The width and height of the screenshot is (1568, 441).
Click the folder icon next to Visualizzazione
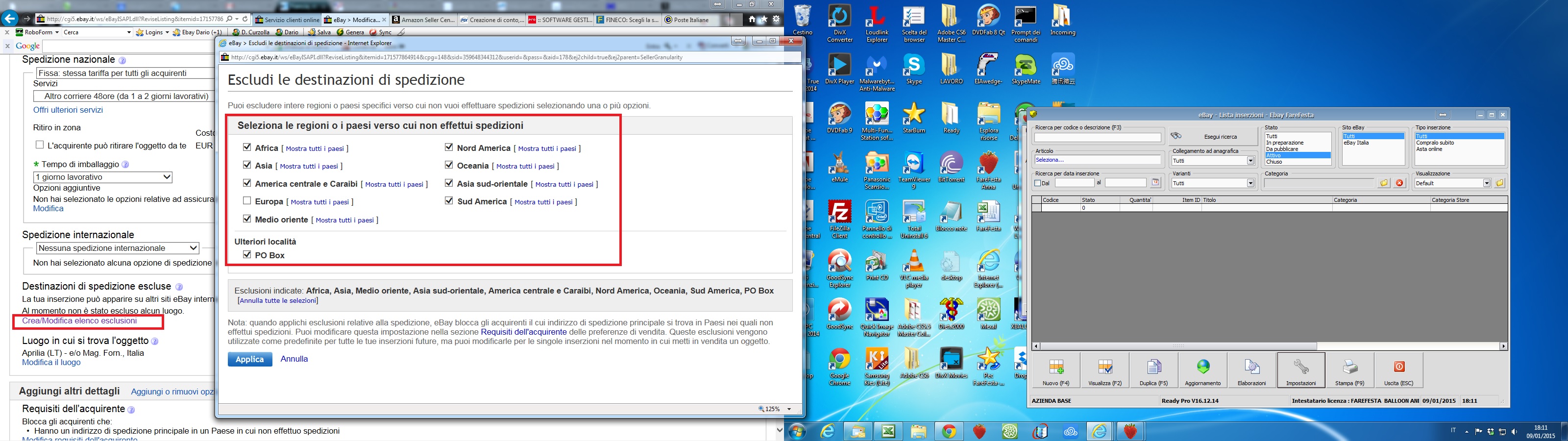coord(1499,183)
